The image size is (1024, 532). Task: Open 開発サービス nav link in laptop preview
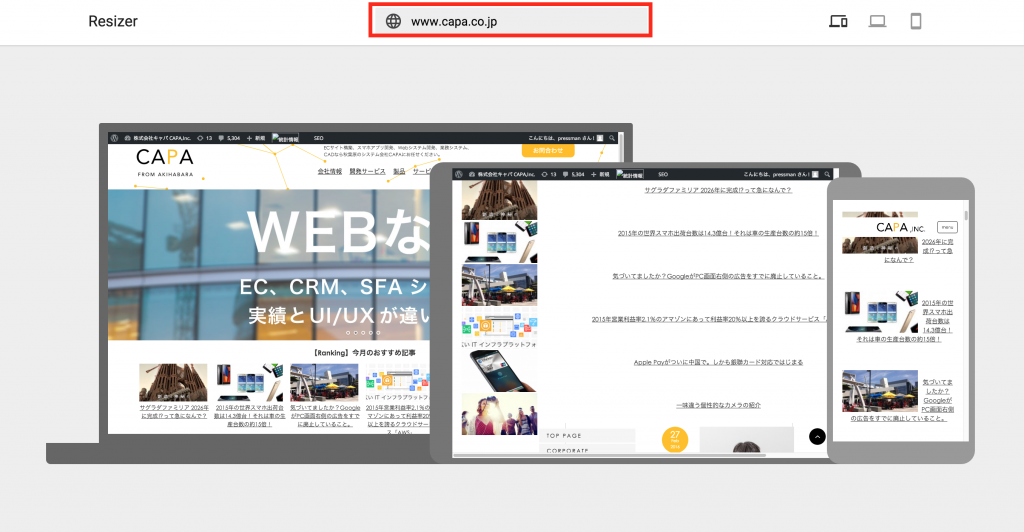(367, 171)
